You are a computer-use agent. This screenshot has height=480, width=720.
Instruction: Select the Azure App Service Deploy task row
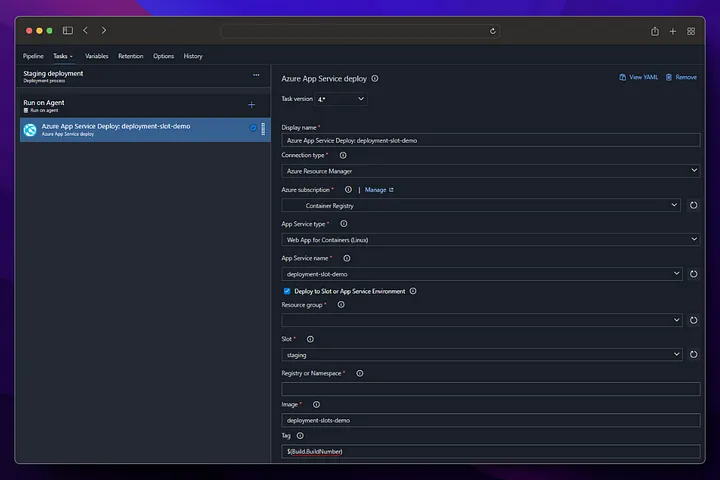[x=145, y=130]
